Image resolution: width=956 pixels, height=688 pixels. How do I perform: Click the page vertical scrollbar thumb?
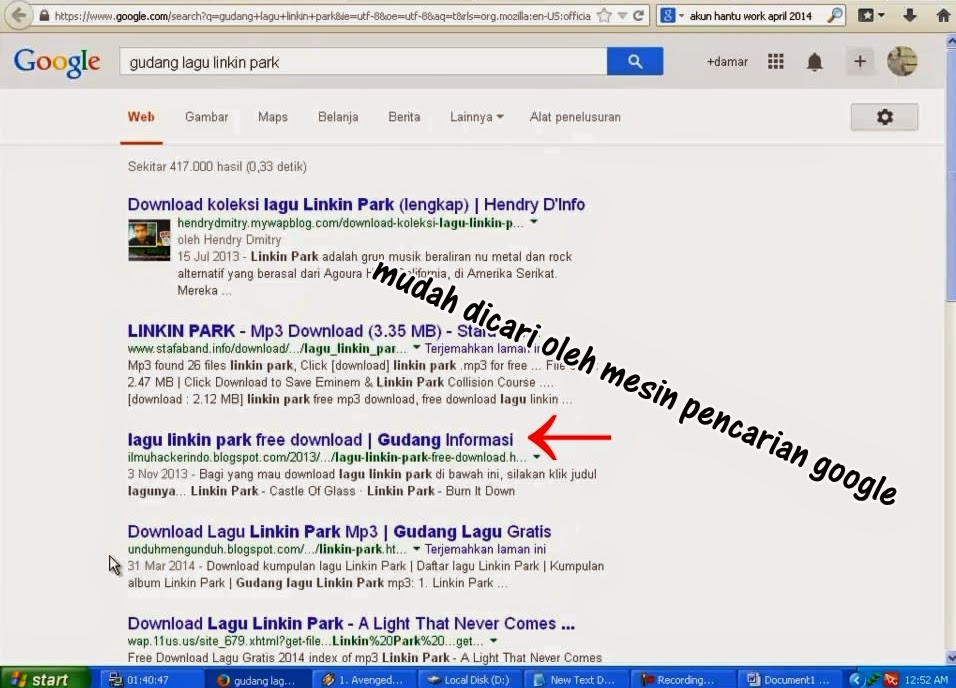tap(951, 176)
